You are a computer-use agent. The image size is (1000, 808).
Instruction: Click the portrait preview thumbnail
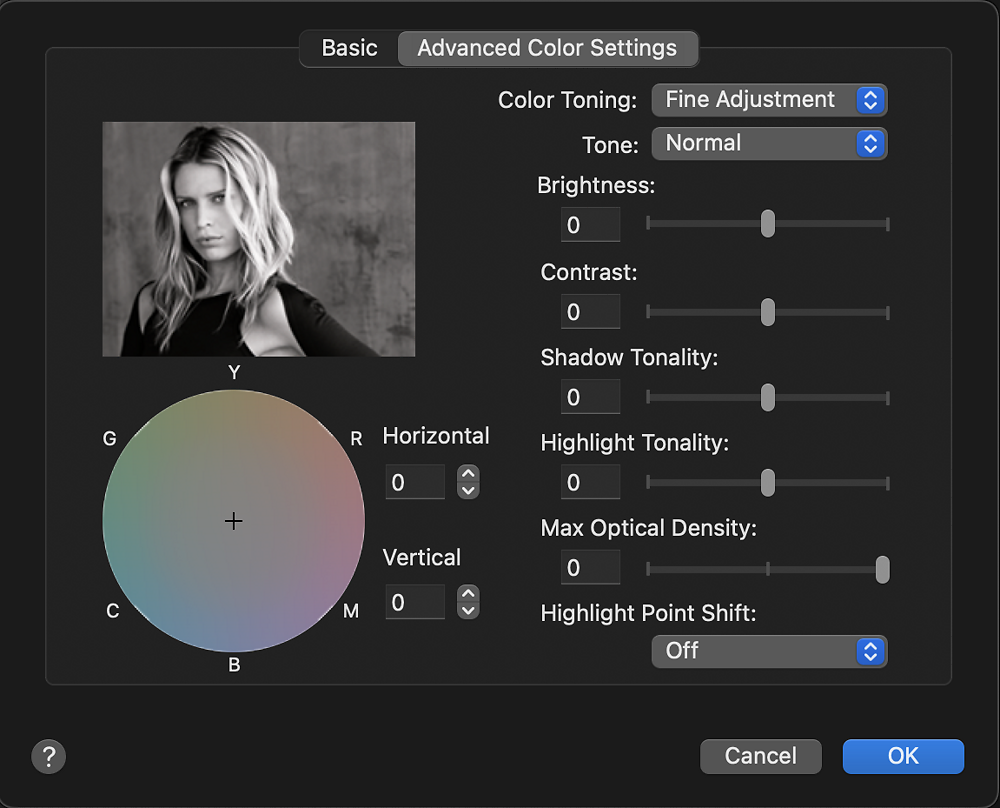[x=258, y=238]
